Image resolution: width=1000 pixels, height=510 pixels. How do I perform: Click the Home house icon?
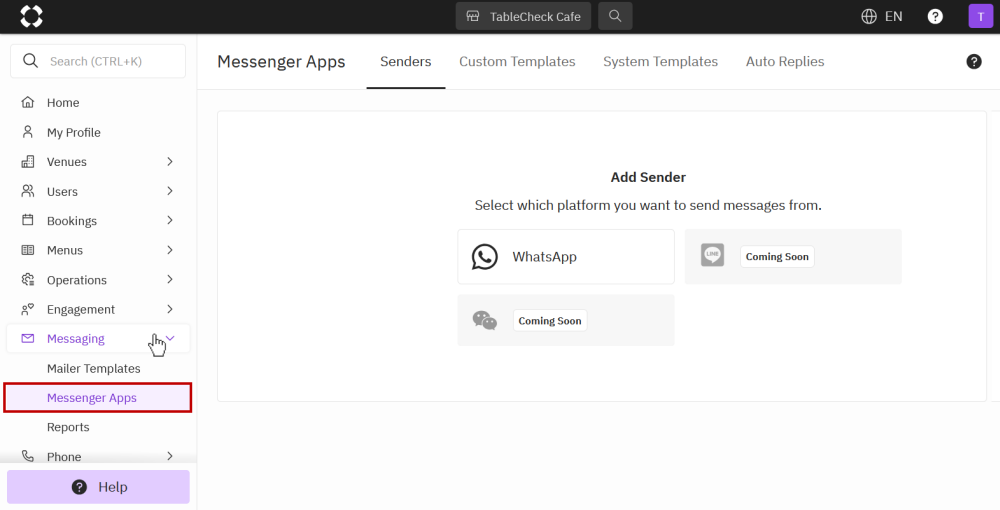point(27,102)
